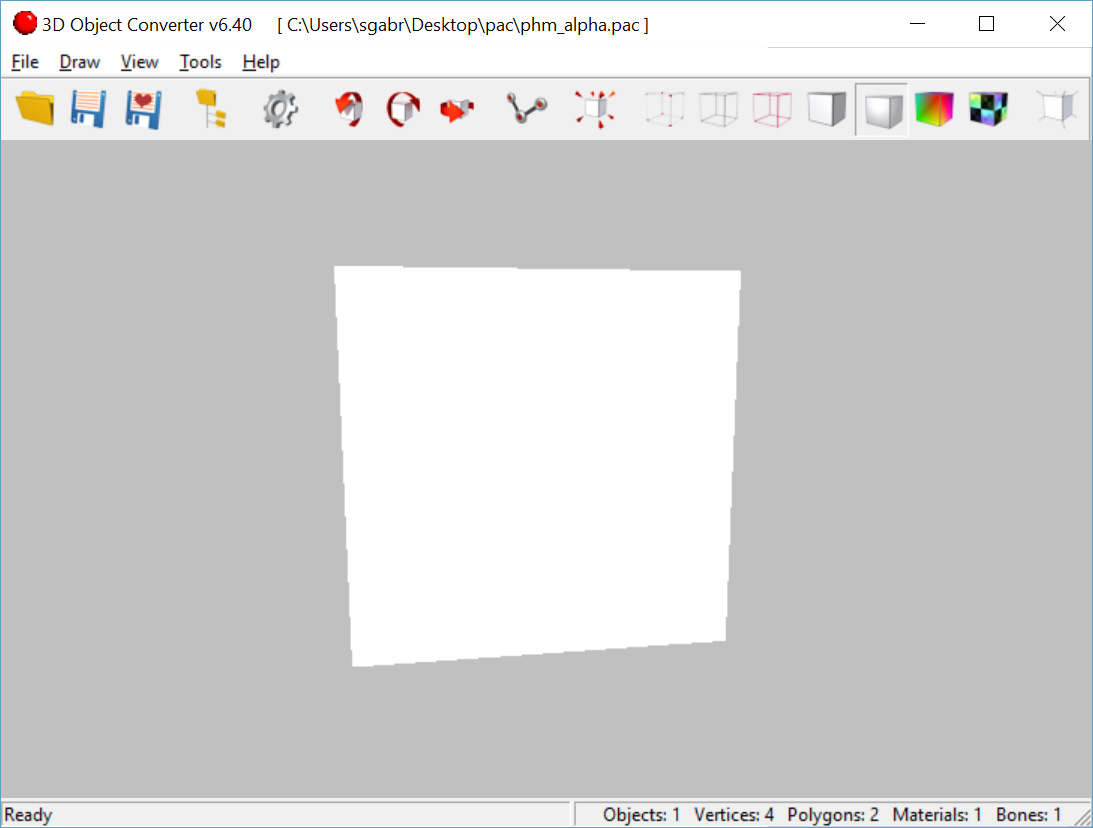The height and width of the screenshot is (828, 1093).
Task: Click the red arrow cube move icon
Action: coord(457,108)
